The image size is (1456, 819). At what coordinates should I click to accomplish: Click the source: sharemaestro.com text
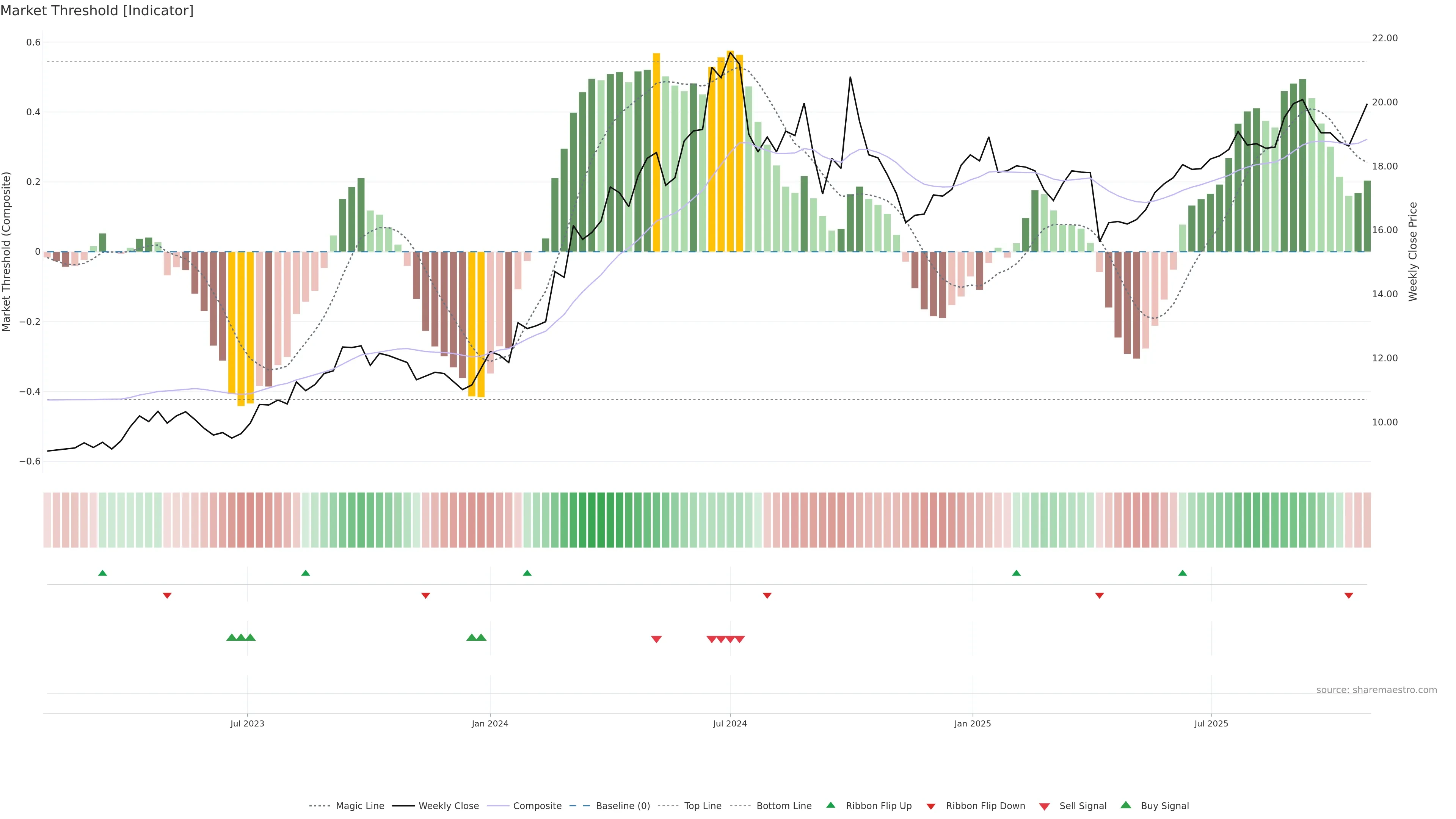pyautogui.click(x=1376, y=690)
